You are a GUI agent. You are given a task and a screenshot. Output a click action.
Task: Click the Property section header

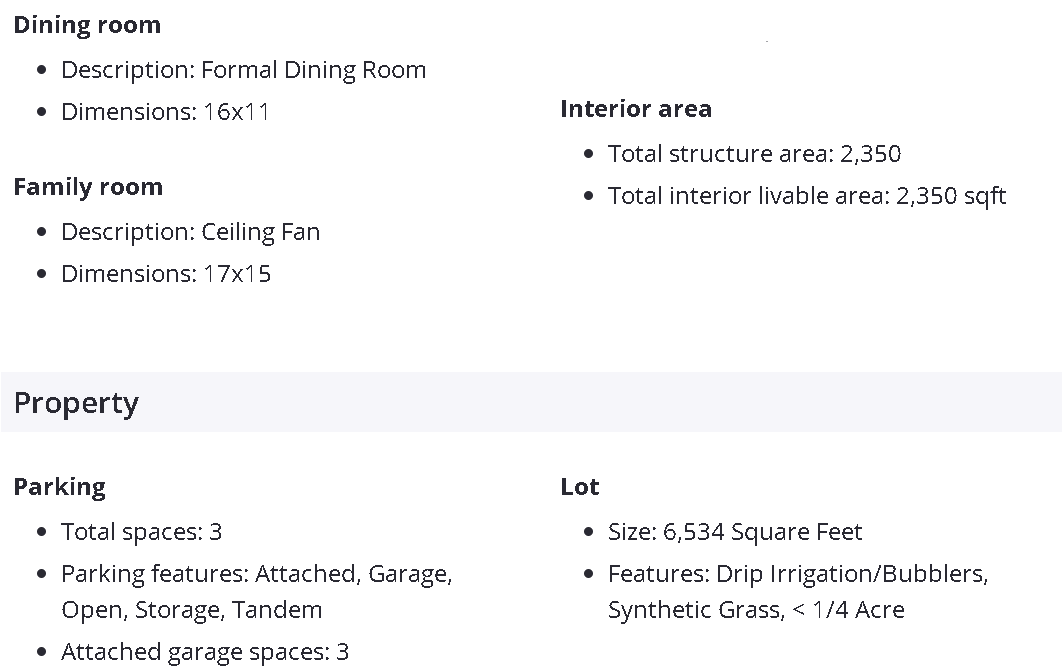pyautogui.click(x=76, y=403)
